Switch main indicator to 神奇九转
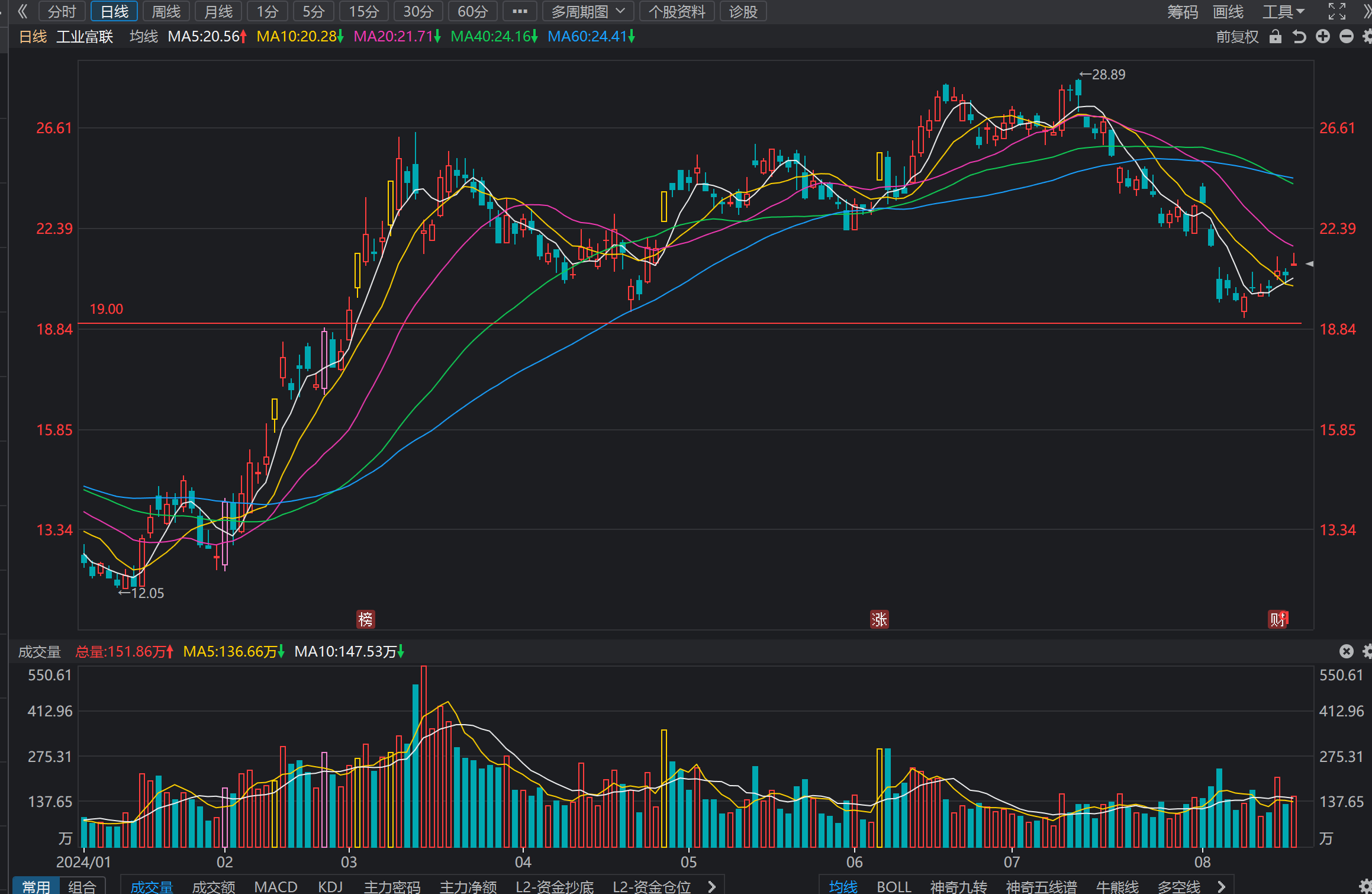1372x894 pixels. coord(959,886)
